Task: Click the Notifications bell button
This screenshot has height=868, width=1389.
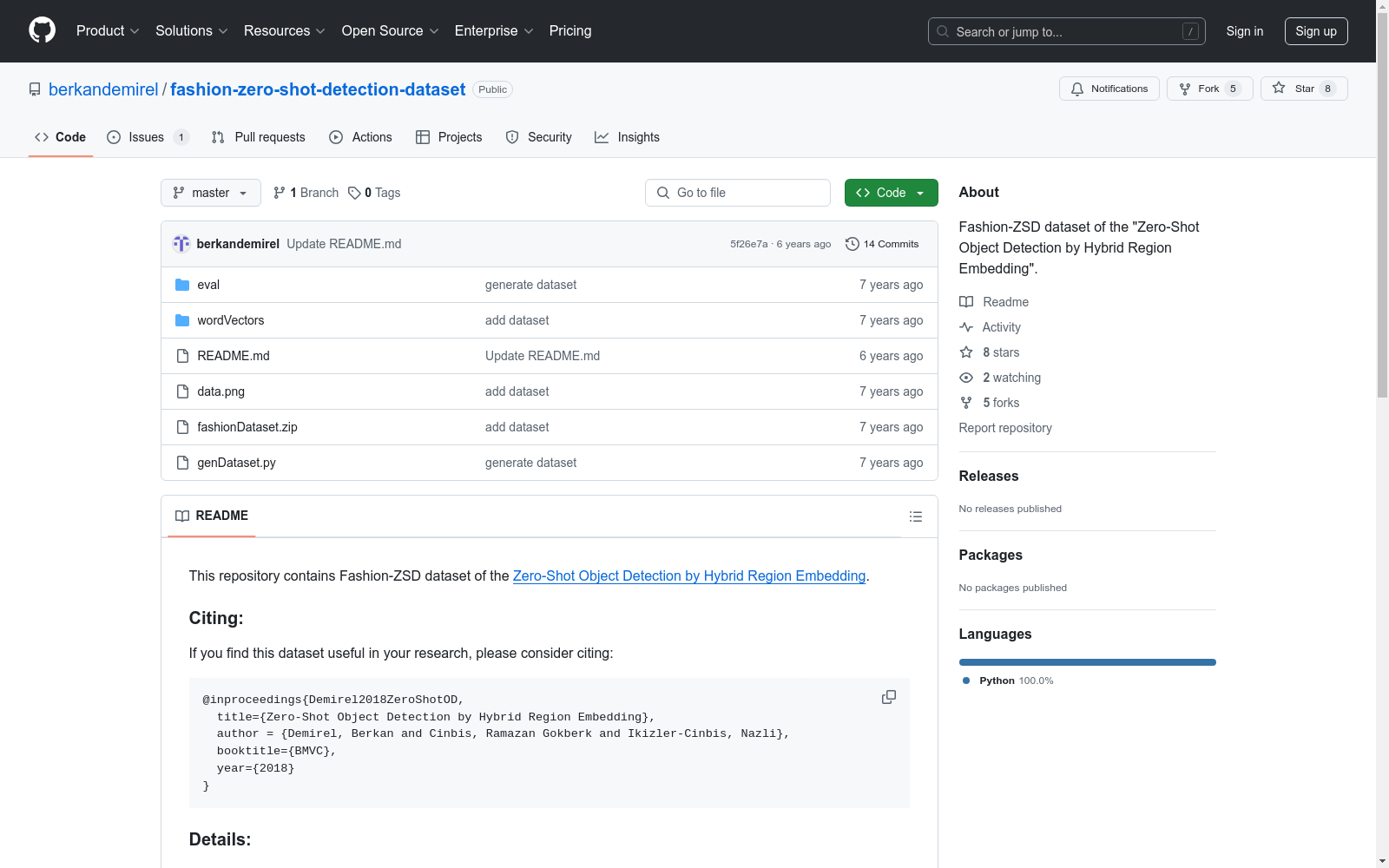Action: click(1109, 89)
